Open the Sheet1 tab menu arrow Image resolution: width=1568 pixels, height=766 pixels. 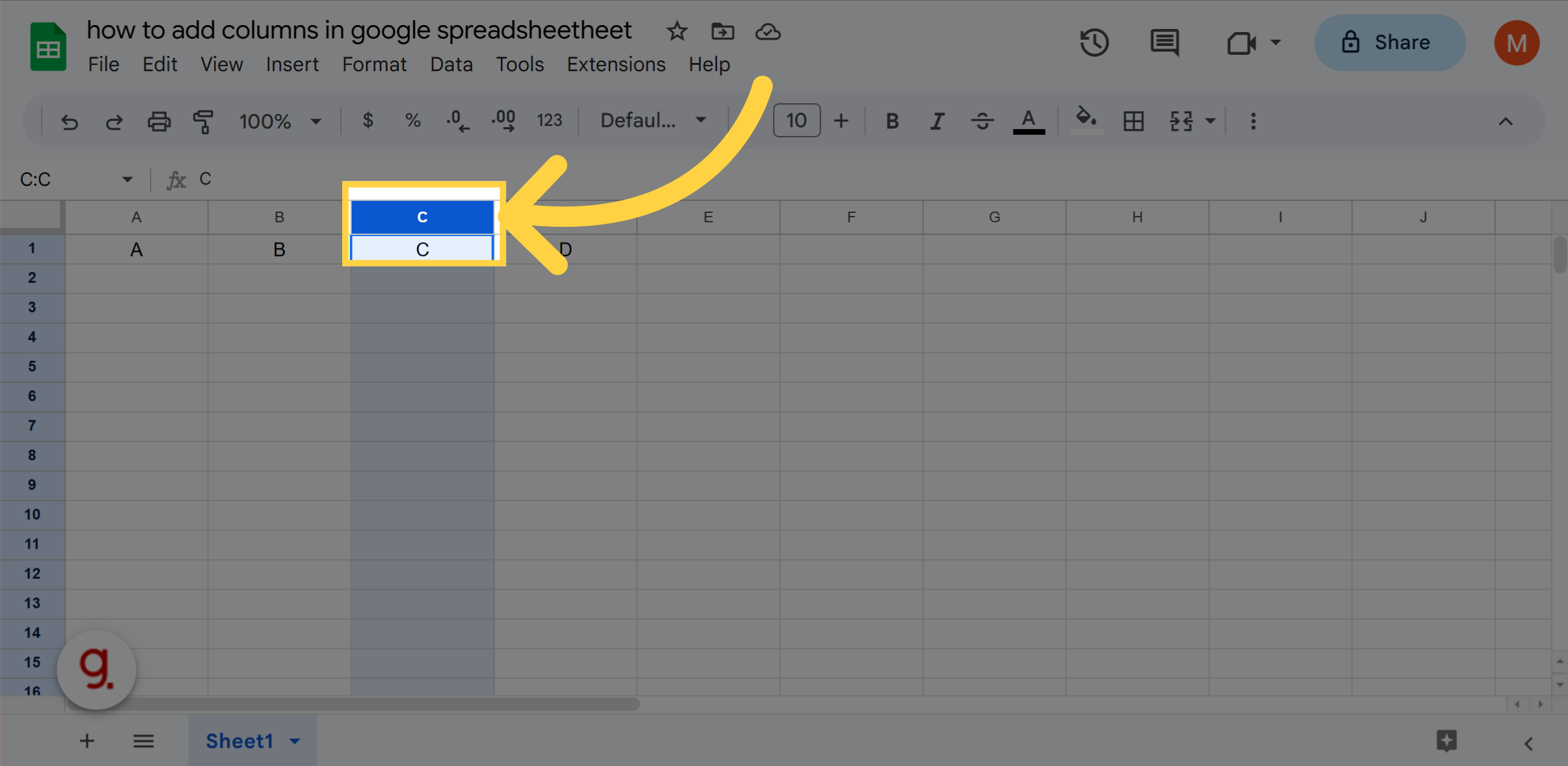294,741
